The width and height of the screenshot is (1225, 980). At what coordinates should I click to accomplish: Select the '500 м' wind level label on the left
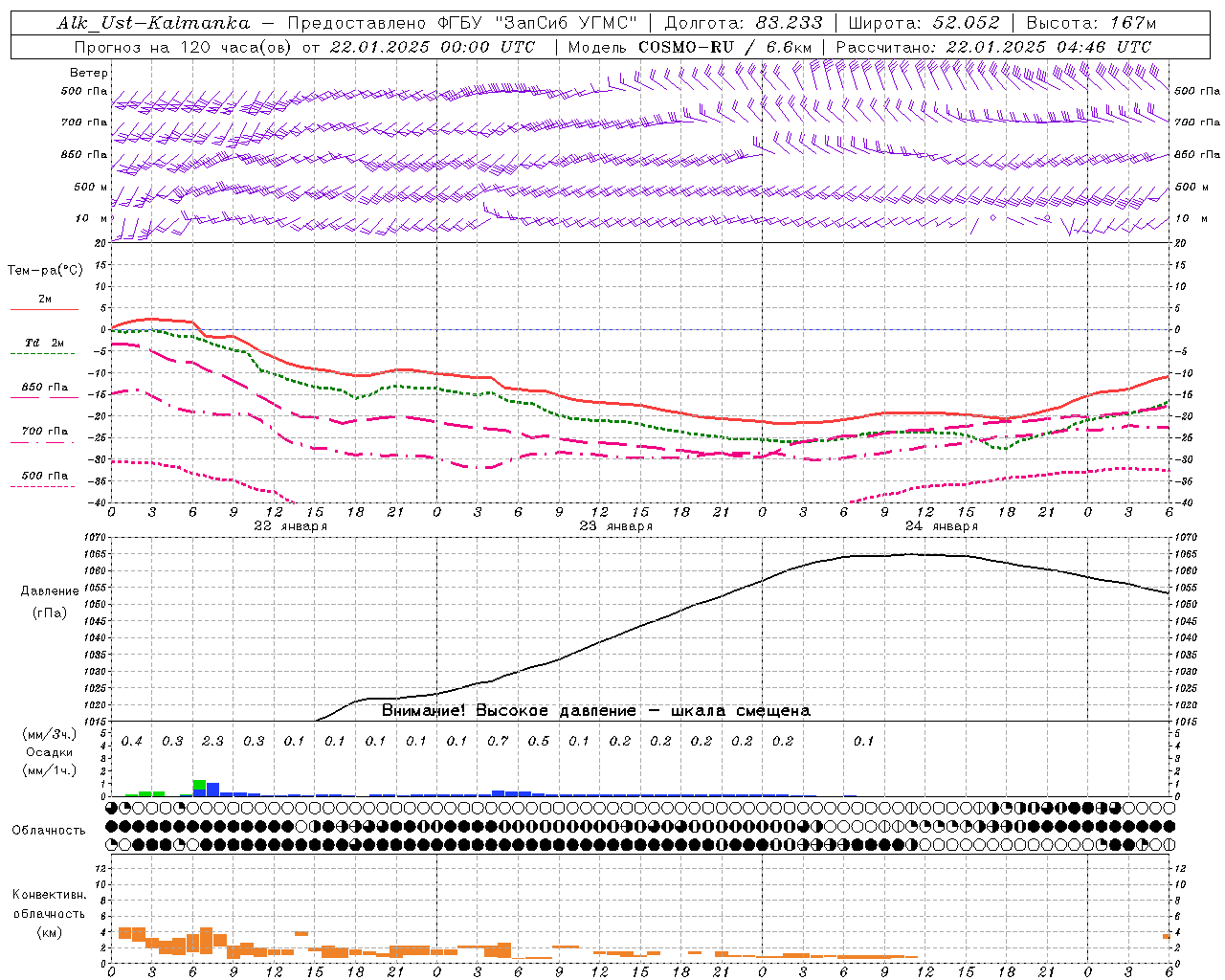[x=91, y=187]
